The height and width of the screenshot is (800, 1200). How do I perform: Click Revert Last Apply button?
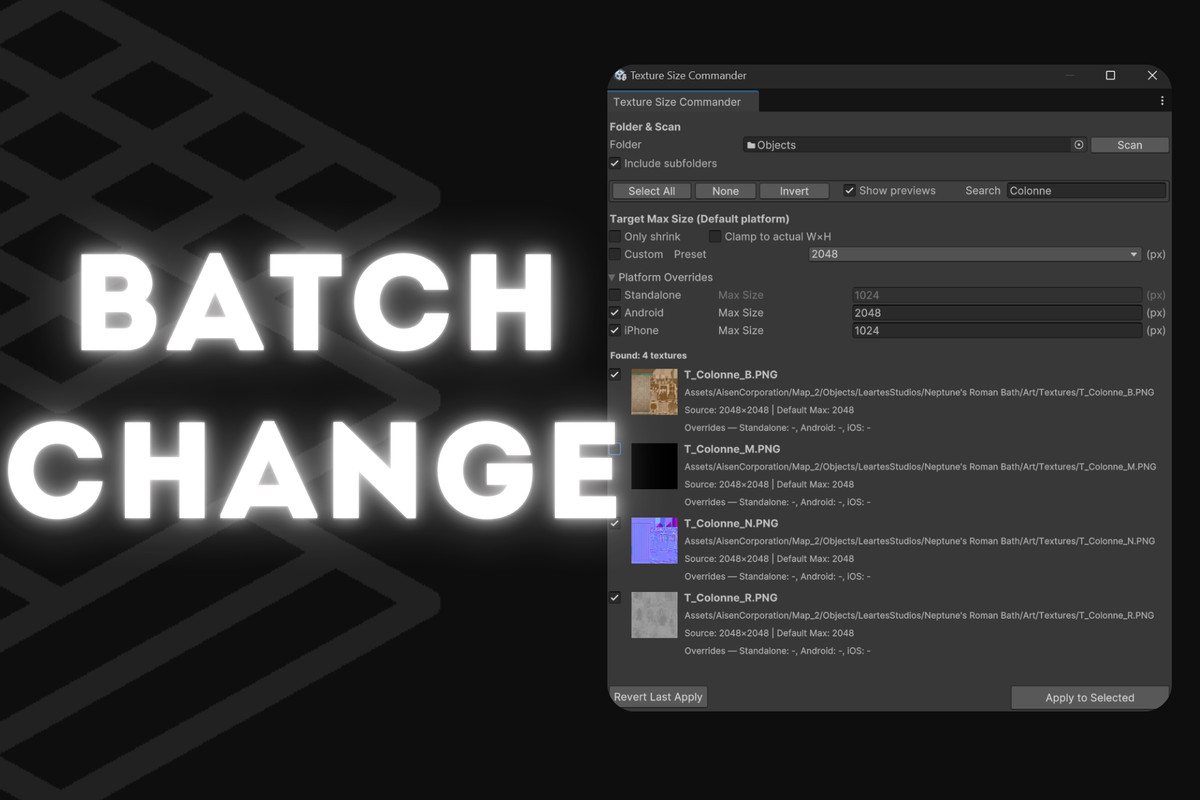(x=658, y=697)
